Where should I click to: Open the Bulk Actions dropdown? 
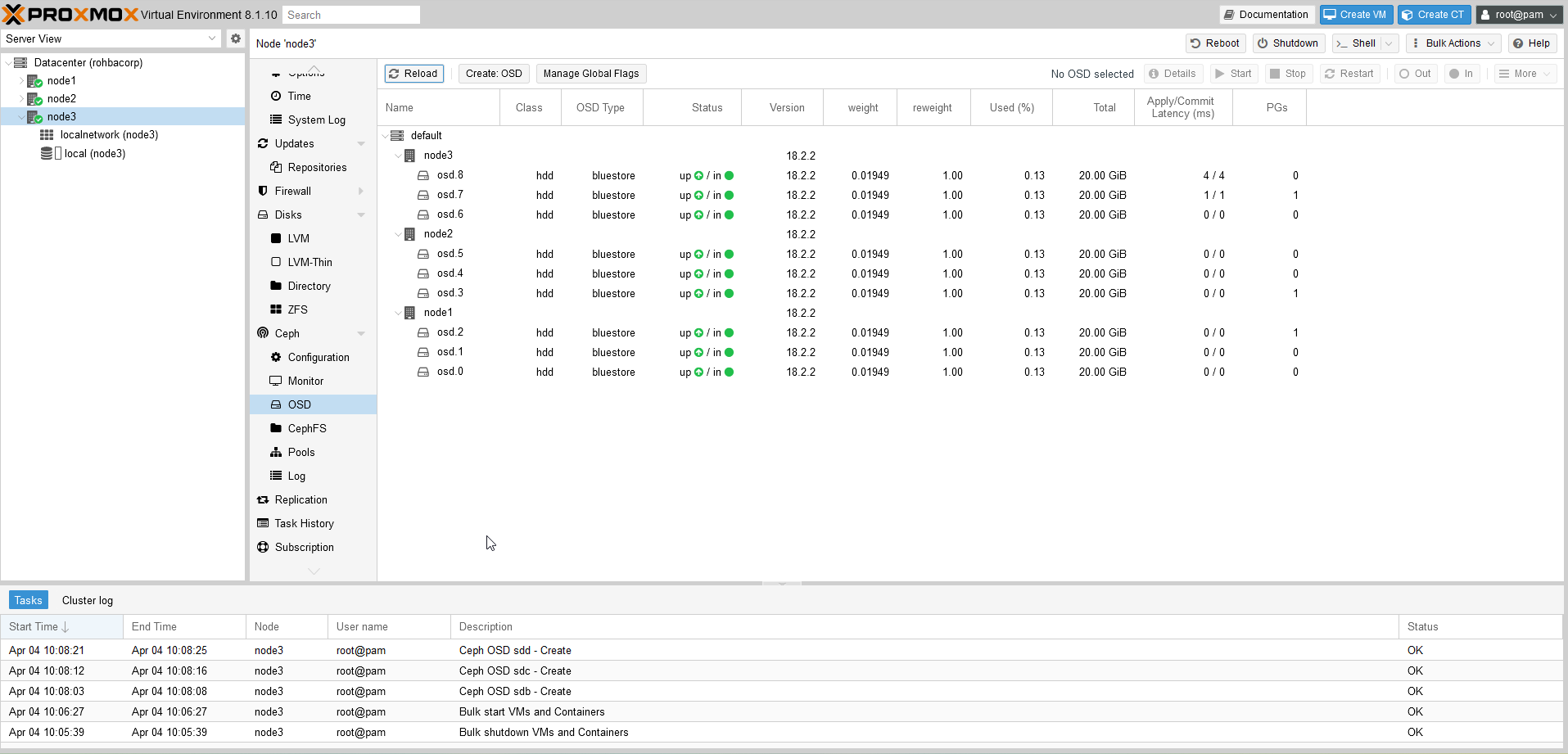pos(1453,43)
